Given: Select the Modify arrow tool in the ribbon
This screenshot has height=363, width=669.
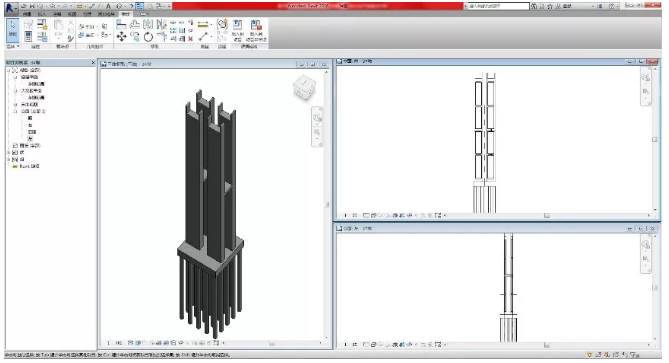Looking at the screenshot, I should 13,29.
